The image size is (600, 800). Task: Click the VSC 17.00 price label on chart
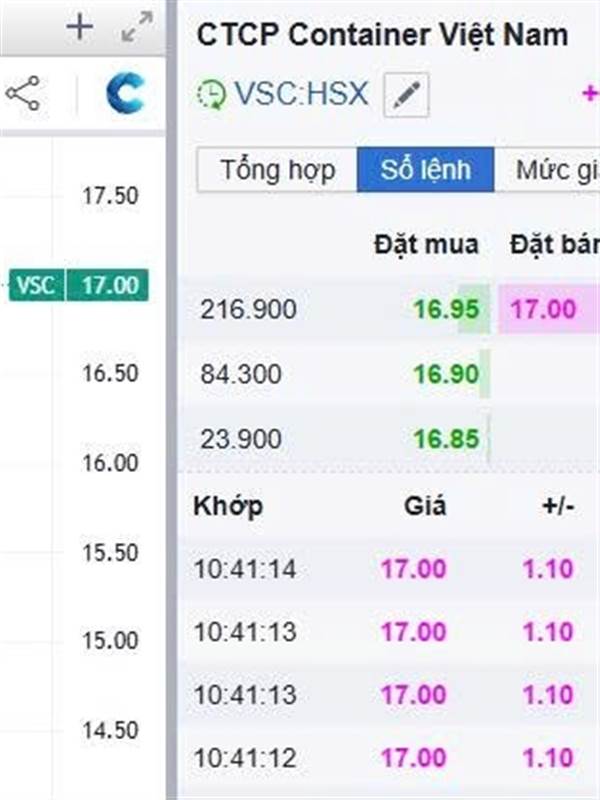coord(79,285)
